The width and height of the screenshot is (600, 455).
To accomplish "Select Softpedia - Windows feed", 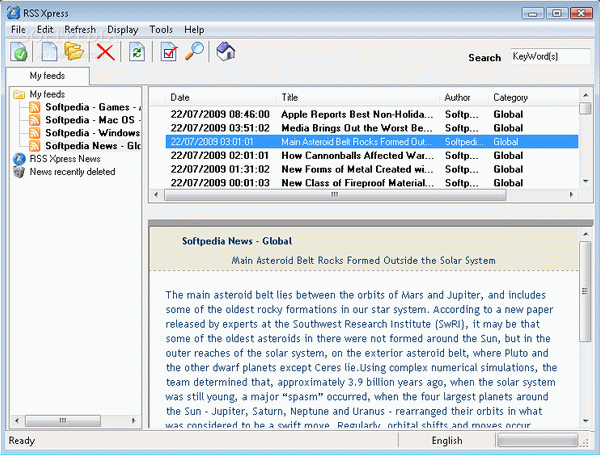I will (93, 133).
